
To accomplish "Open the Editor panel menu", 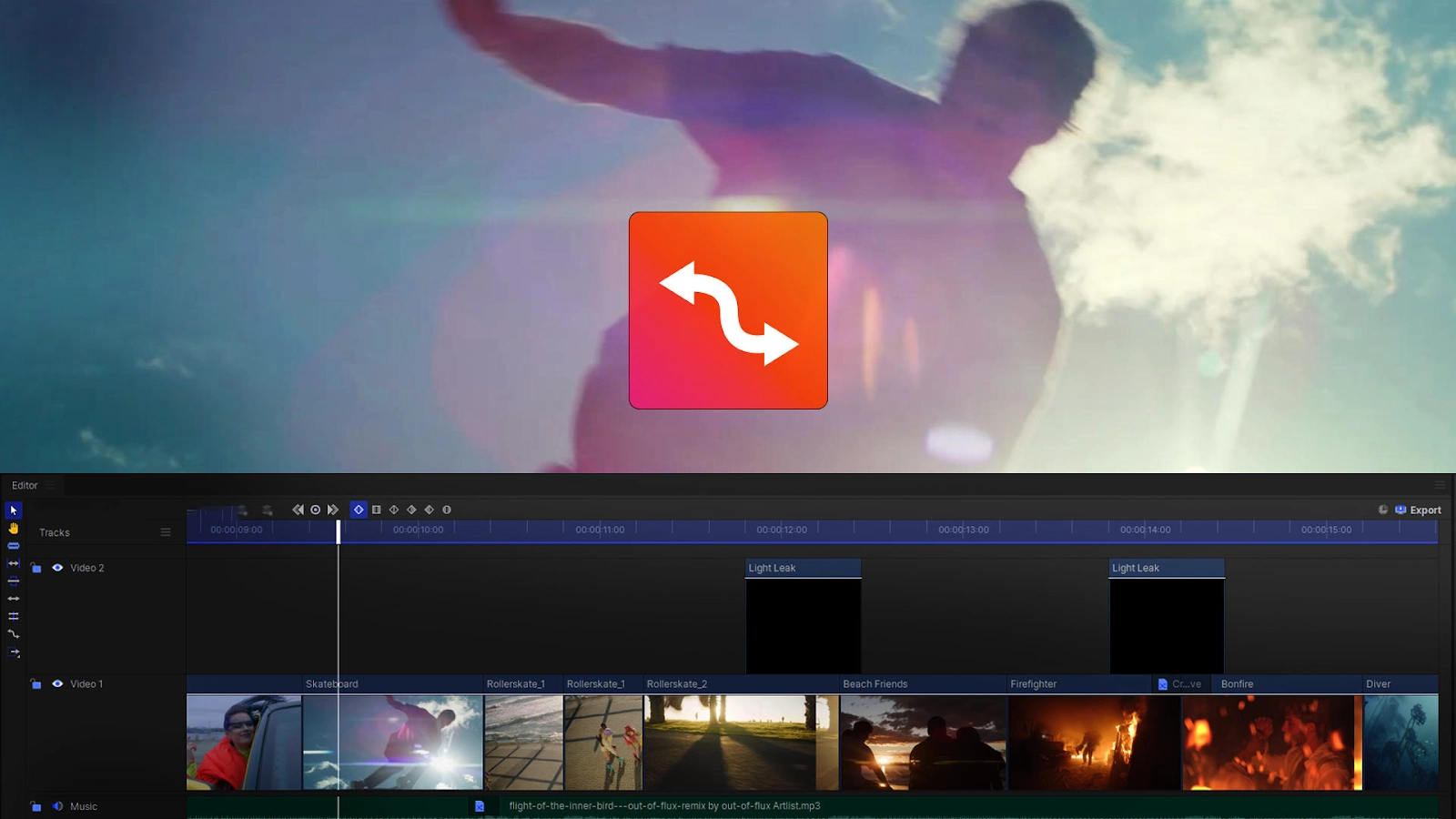I will [x=51, y=485].
